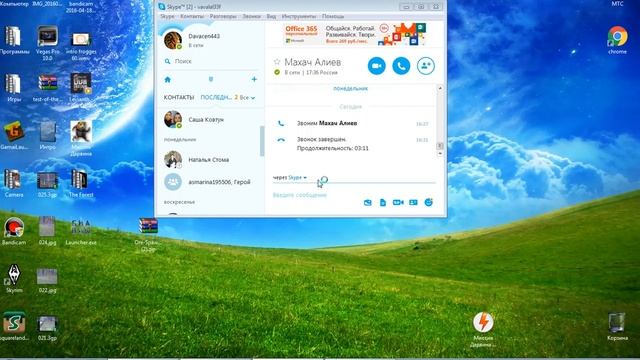Open the Звонки menu
The width and height of the screenshot is (640, 360).
click(x=251, y=16)
